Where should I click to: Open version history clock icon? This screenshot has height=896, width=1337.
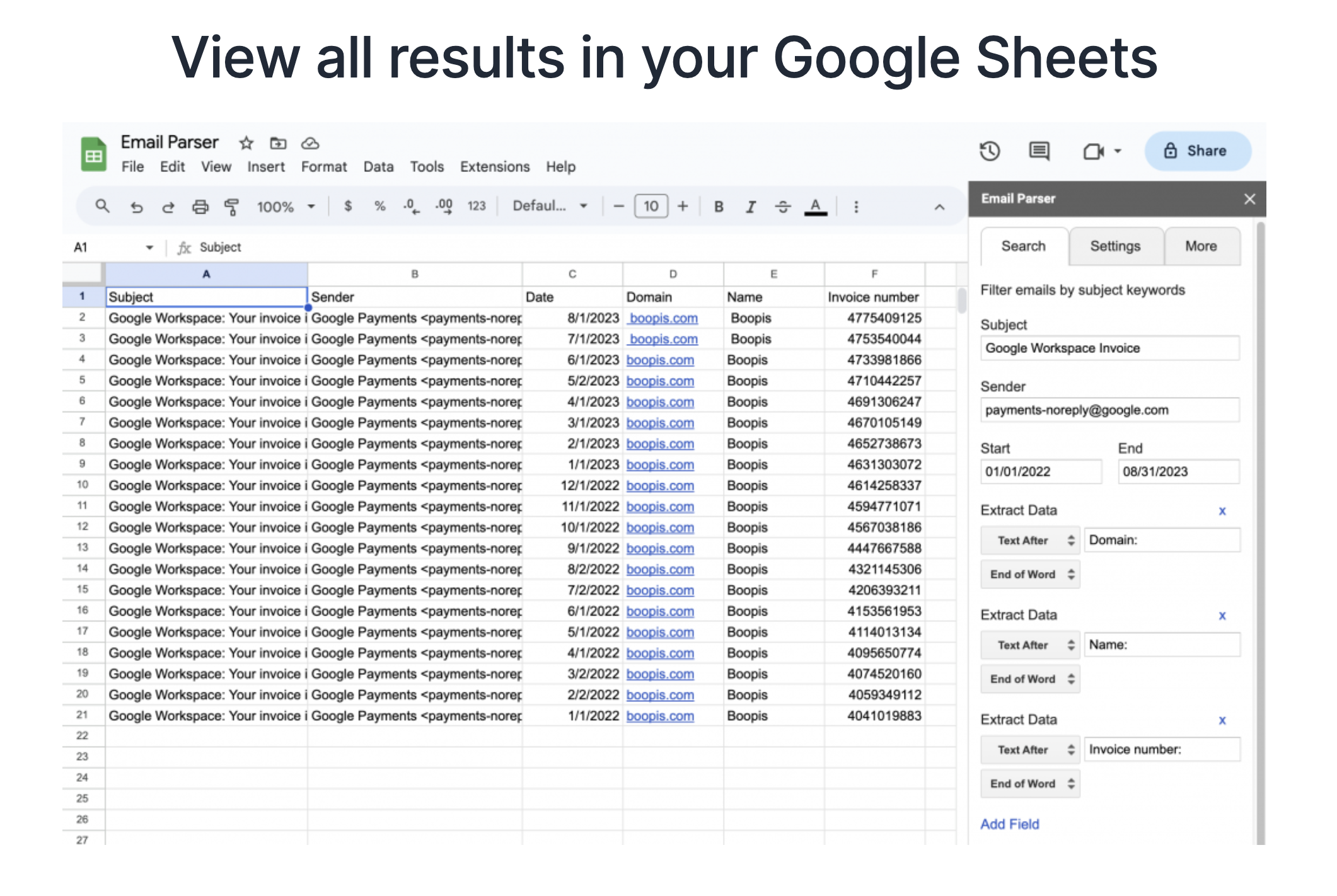(x=990, y=151)
